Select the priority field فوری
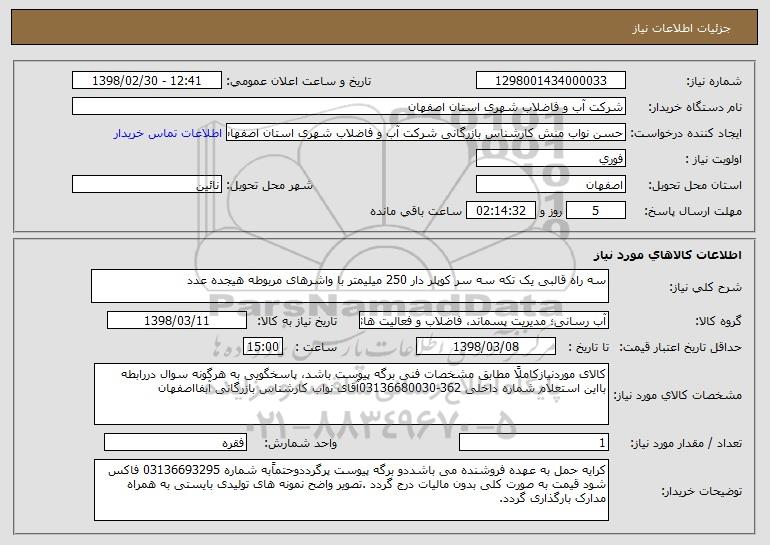The height and width of the screenshot is (545, 770). coord(550,159)
